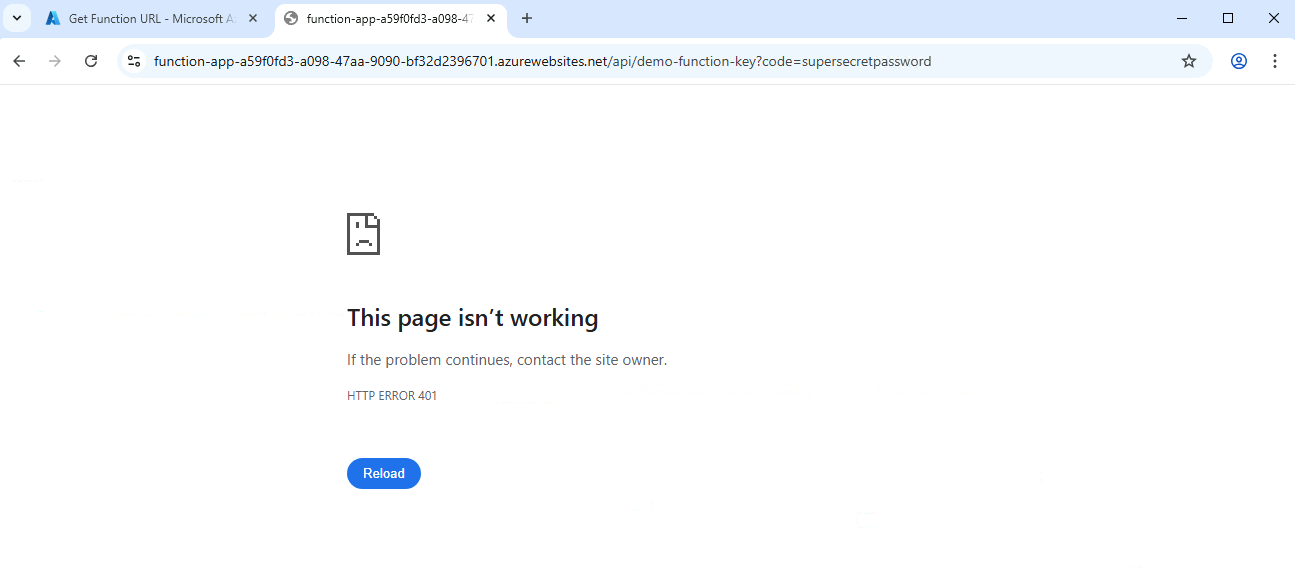Close the function-app tab
The image size is (1295, 579).
[491, 18]
